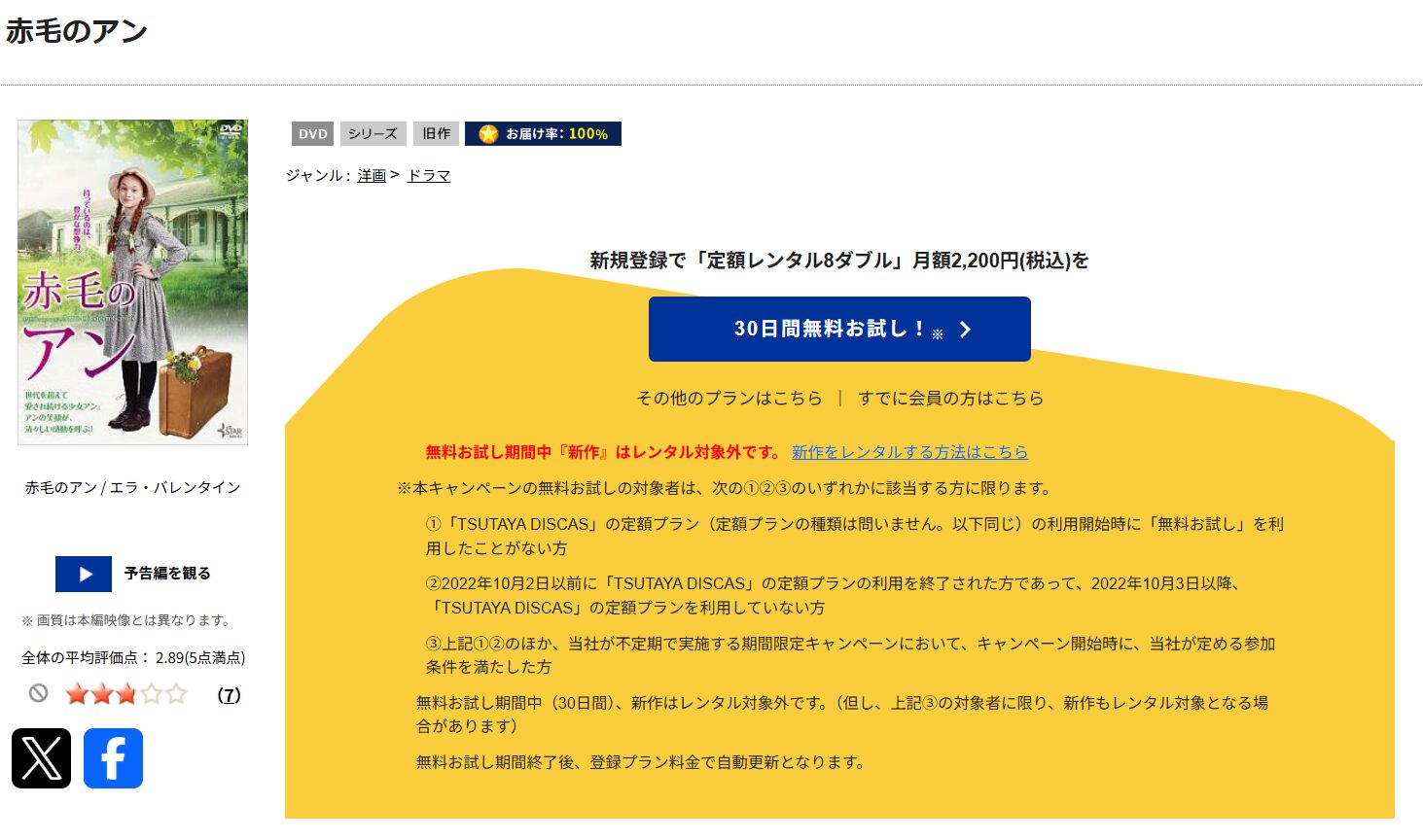Screen dimensions: 1423x840
Task: Click the DVD tag
Action: coord(312,134)
